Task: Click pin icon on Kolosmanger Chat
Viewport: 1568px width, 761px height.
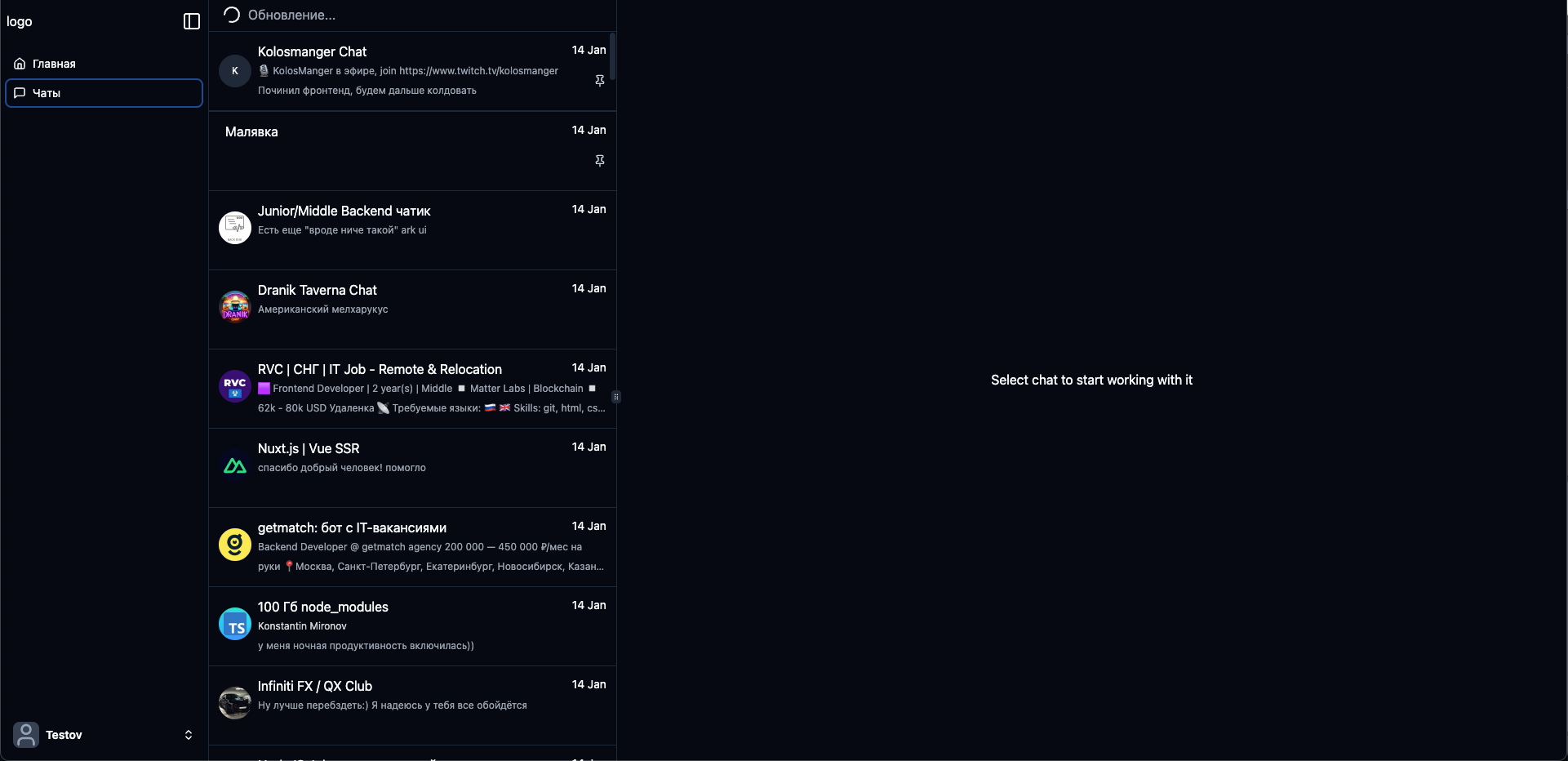Action: pos(600,81)
